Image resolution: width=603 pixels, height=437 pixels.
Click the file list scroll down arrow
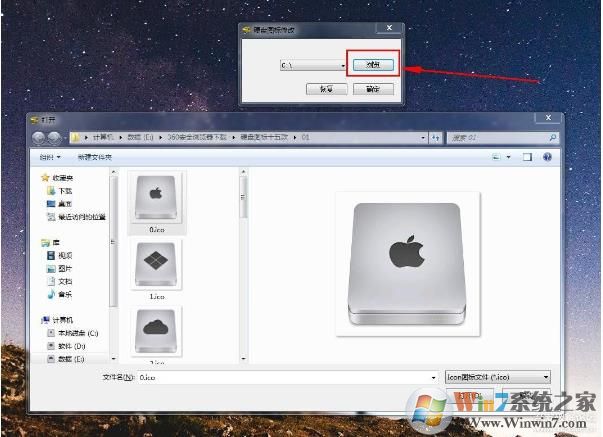point(243,358)
